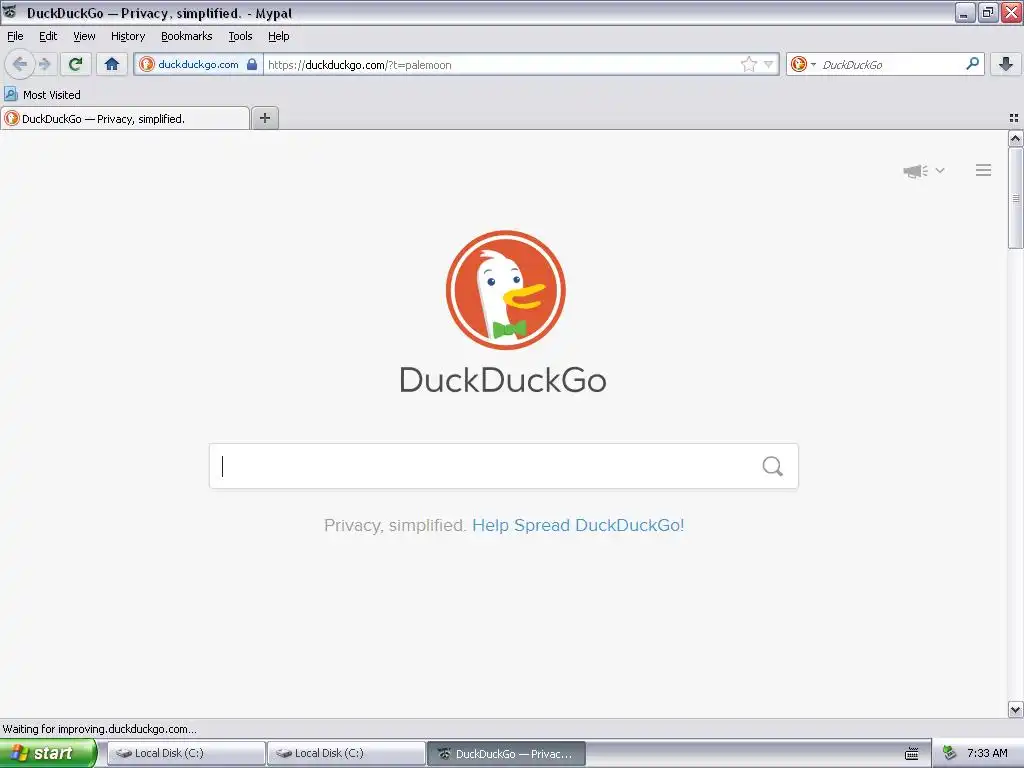Follow the Help Spread DuckDuckGo! link
The width and height of the screenshot is (1024, 768).
pos(578,525)
